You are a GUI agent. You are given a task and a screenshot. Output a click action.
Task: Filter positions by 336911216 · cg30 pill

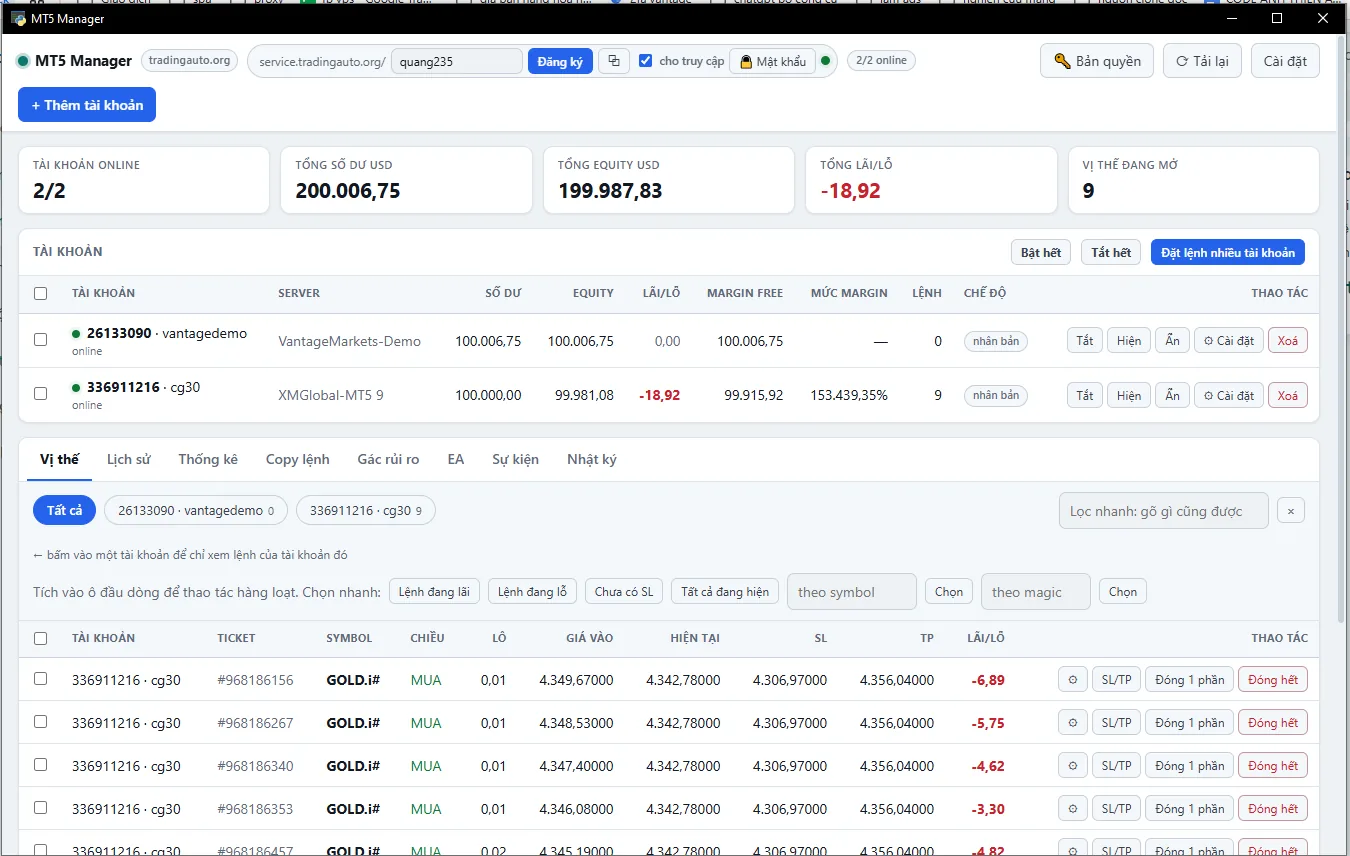coord(366,510)
